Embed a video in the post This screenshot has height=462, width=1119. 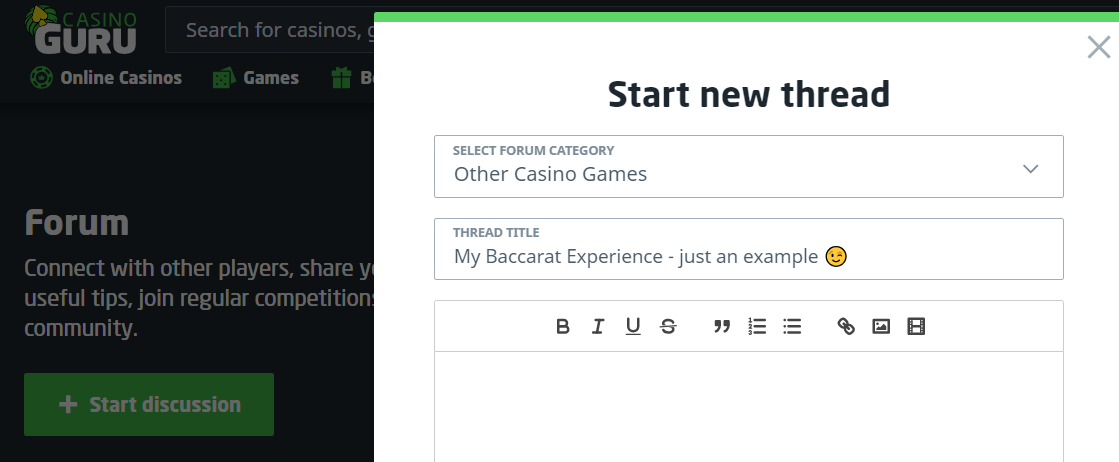point(915,326)
